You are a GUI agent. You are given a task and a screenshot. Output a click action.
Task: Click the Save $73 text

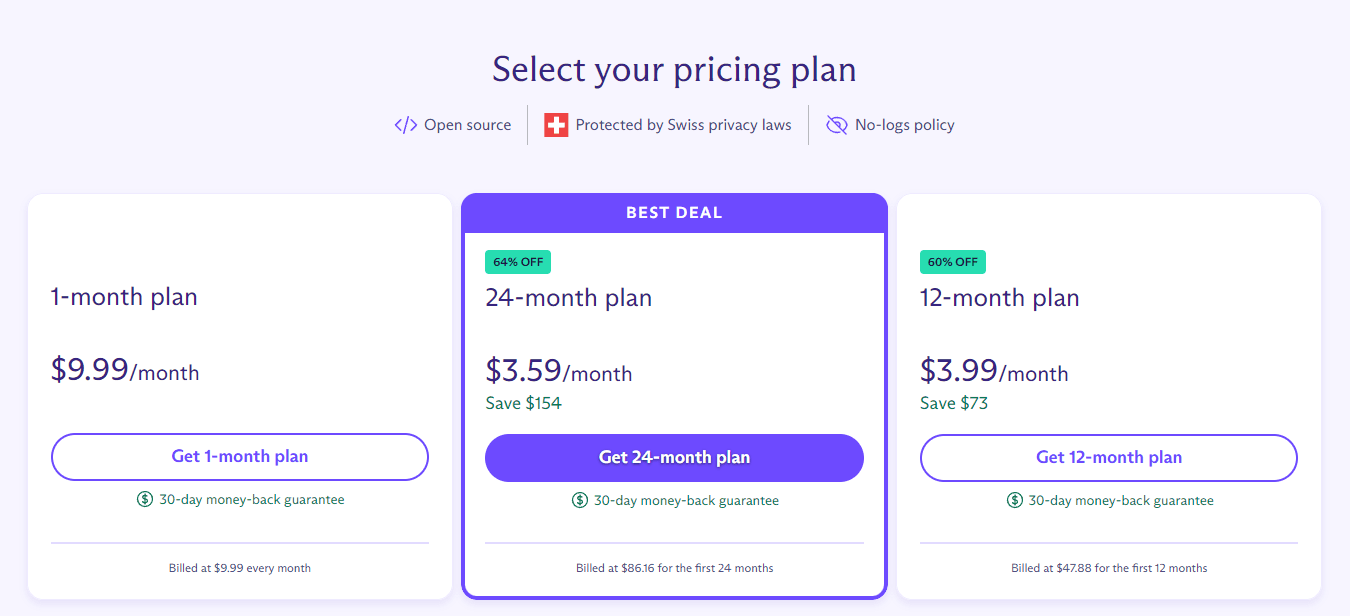click(x=954, y=404)
